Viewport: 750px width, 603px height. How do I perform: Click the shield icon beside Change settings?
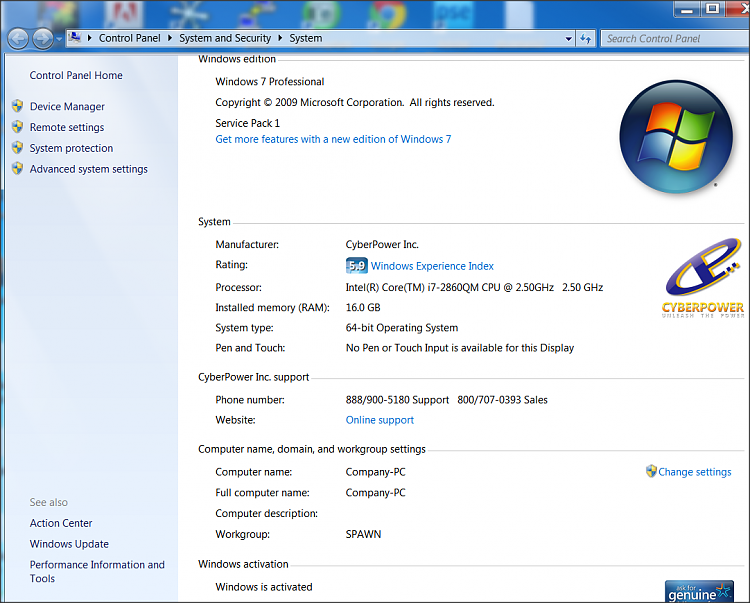point(651,471)
